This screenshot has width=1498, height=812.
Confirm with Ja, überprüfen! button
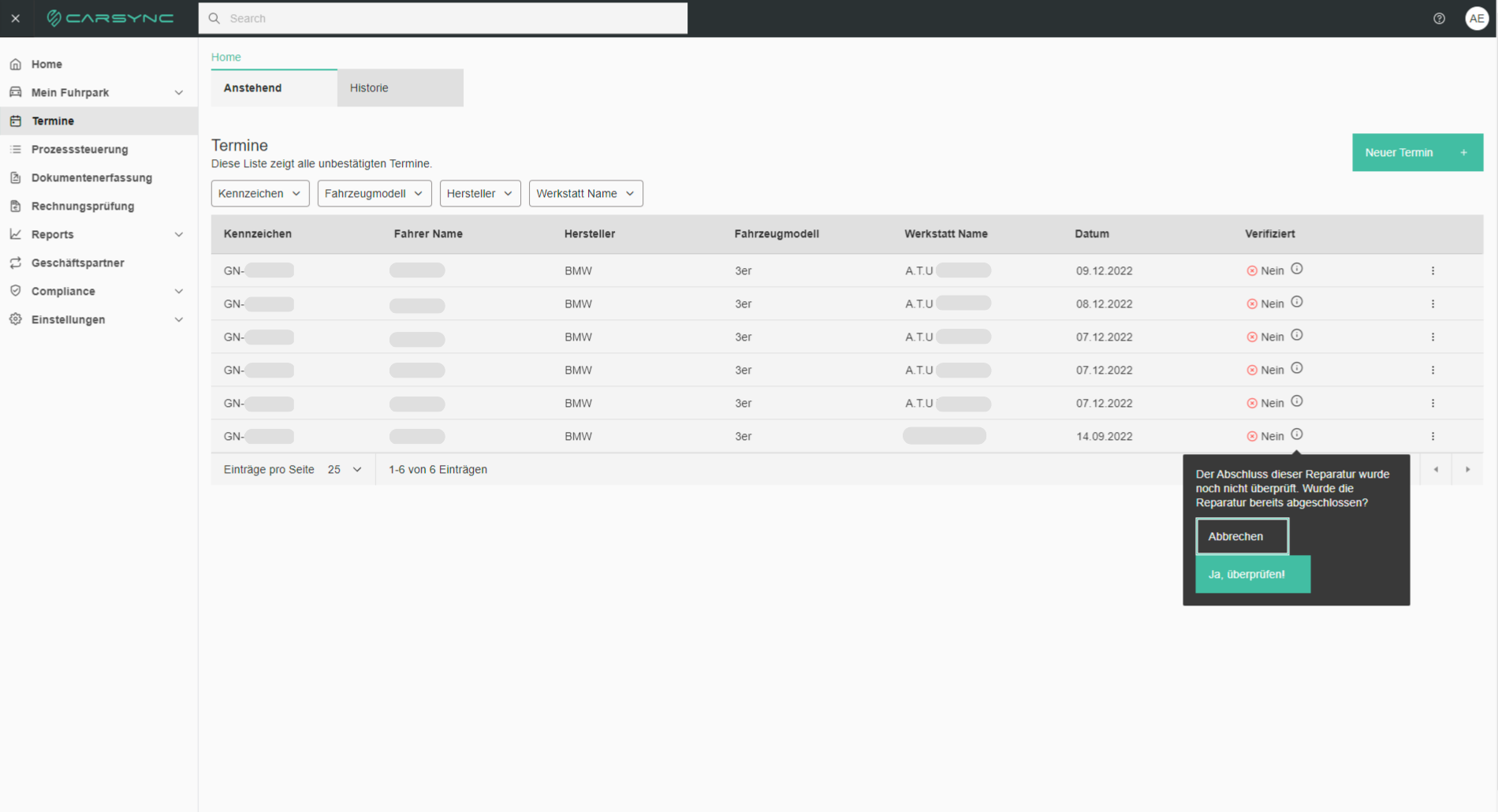[1253, 574]
